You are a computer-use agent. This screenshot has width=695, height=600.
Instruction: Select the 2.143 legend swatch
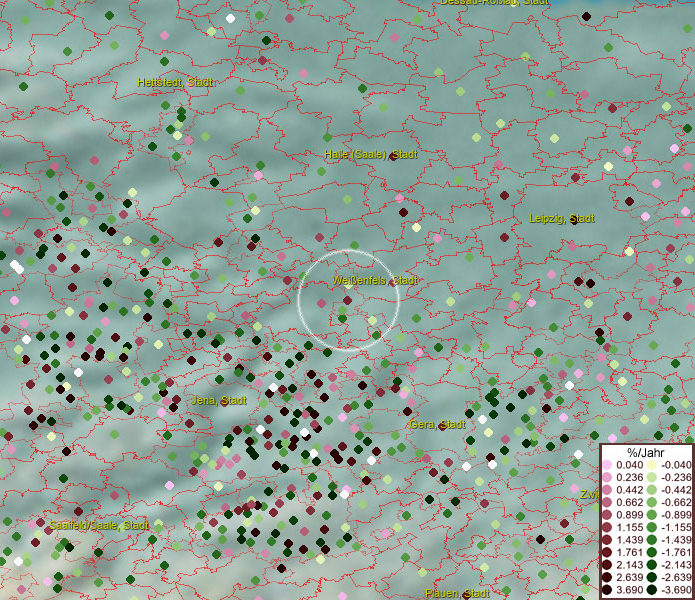[607, 565]
